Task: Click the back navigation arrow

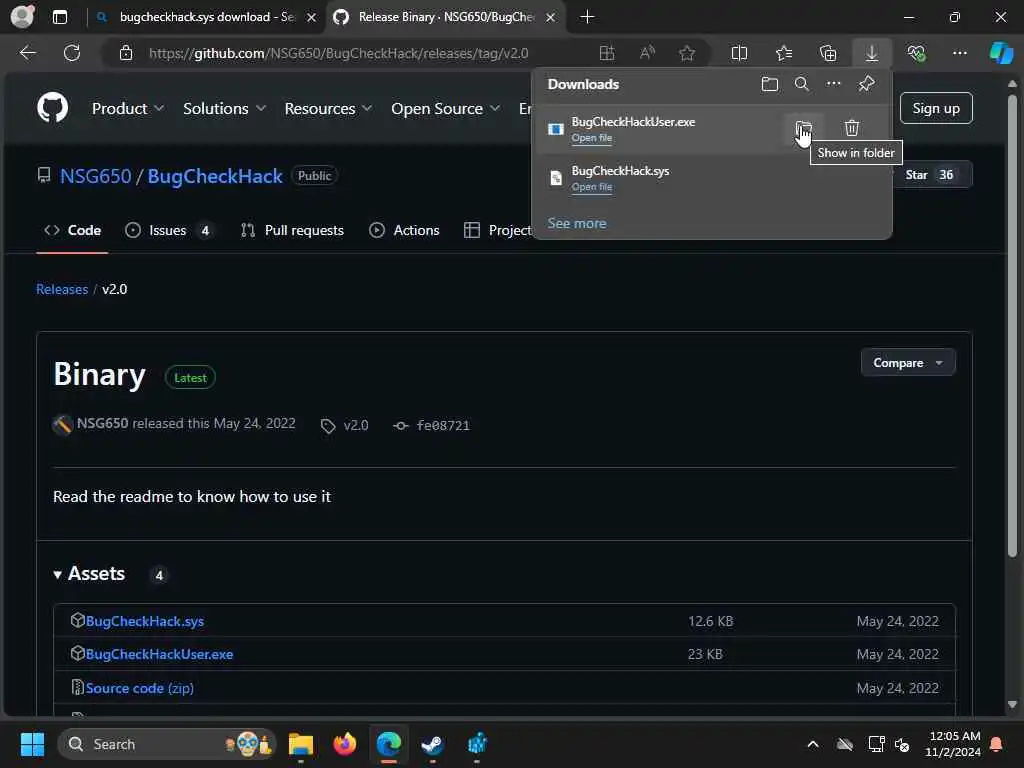Action: [x=28, y=53]
